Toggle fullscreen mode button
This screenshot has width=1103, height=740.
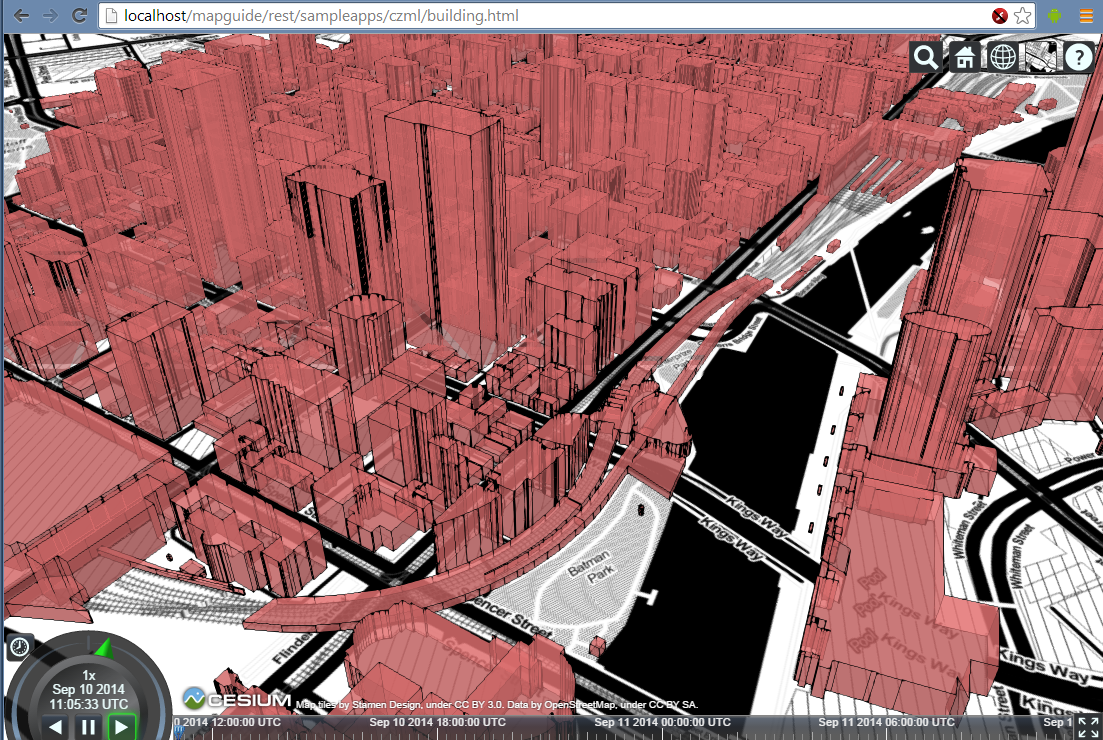click(x=1088, y=728)
